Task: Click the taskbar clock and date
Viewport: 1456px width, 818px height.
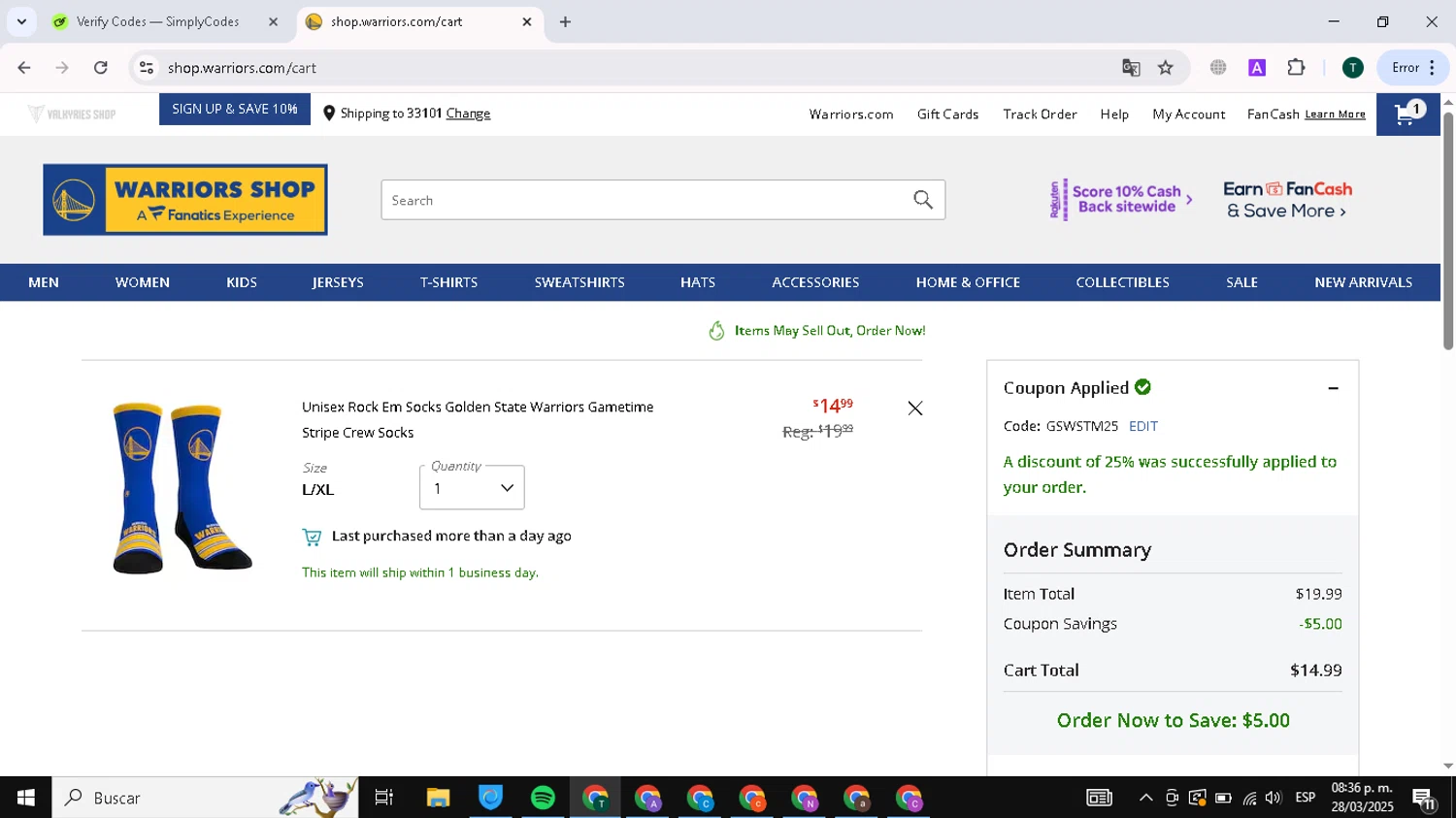Action: (1362, 798)
